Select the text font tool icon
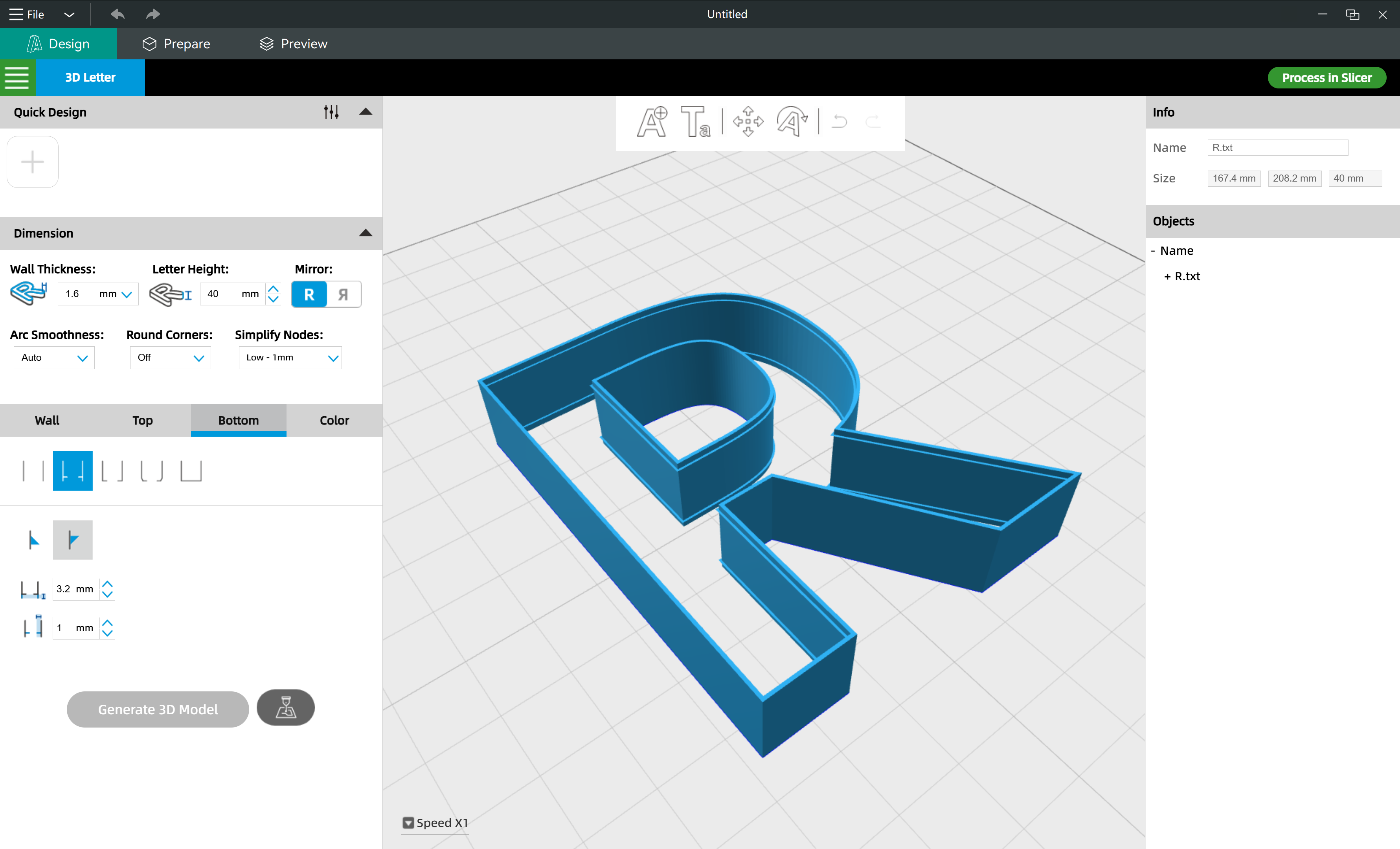This screenshot has height=849, width=1400. coord(695,121)
